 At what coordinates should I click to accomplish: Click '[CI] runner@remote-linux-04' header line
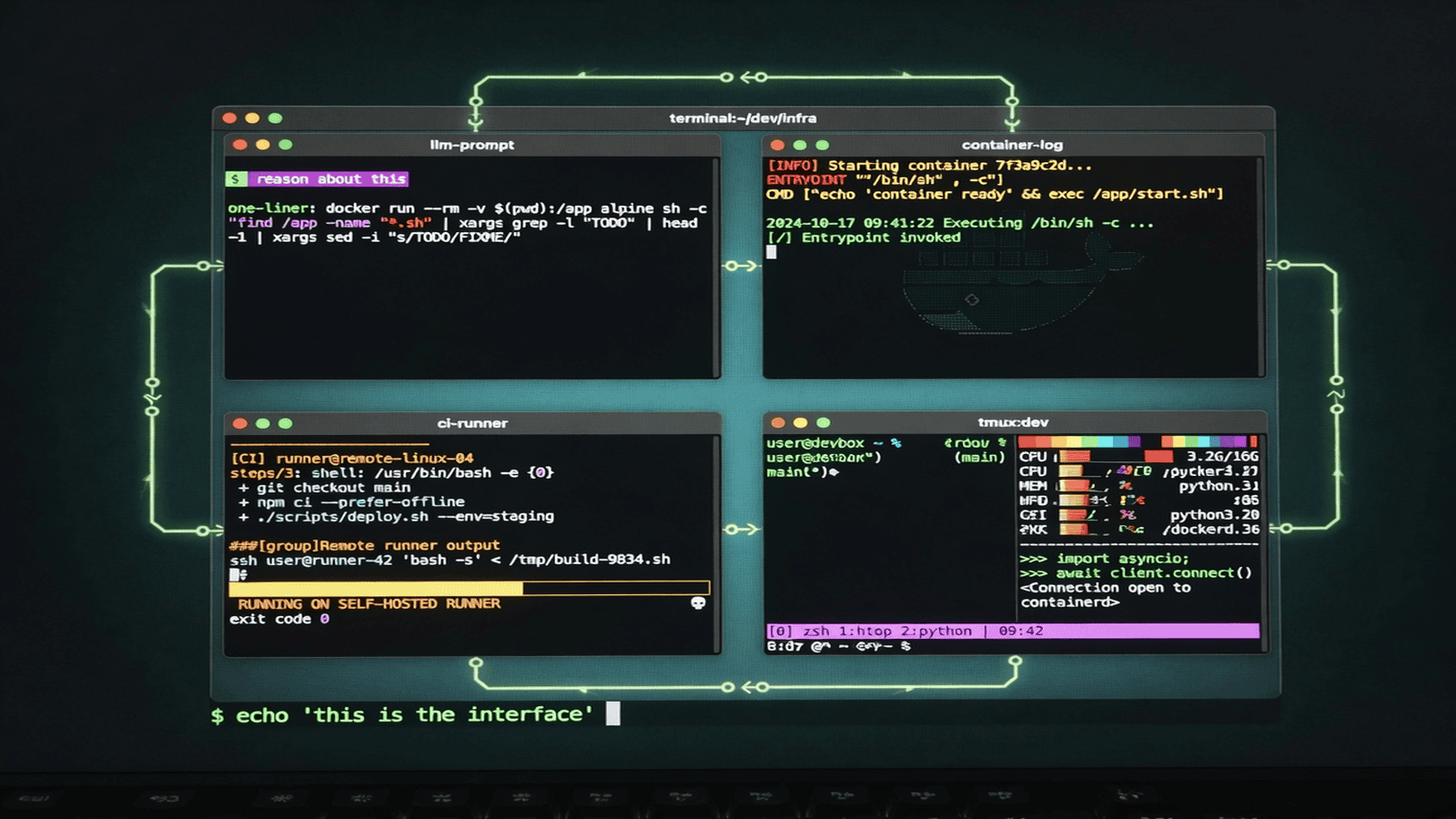(x=352, y=459)
